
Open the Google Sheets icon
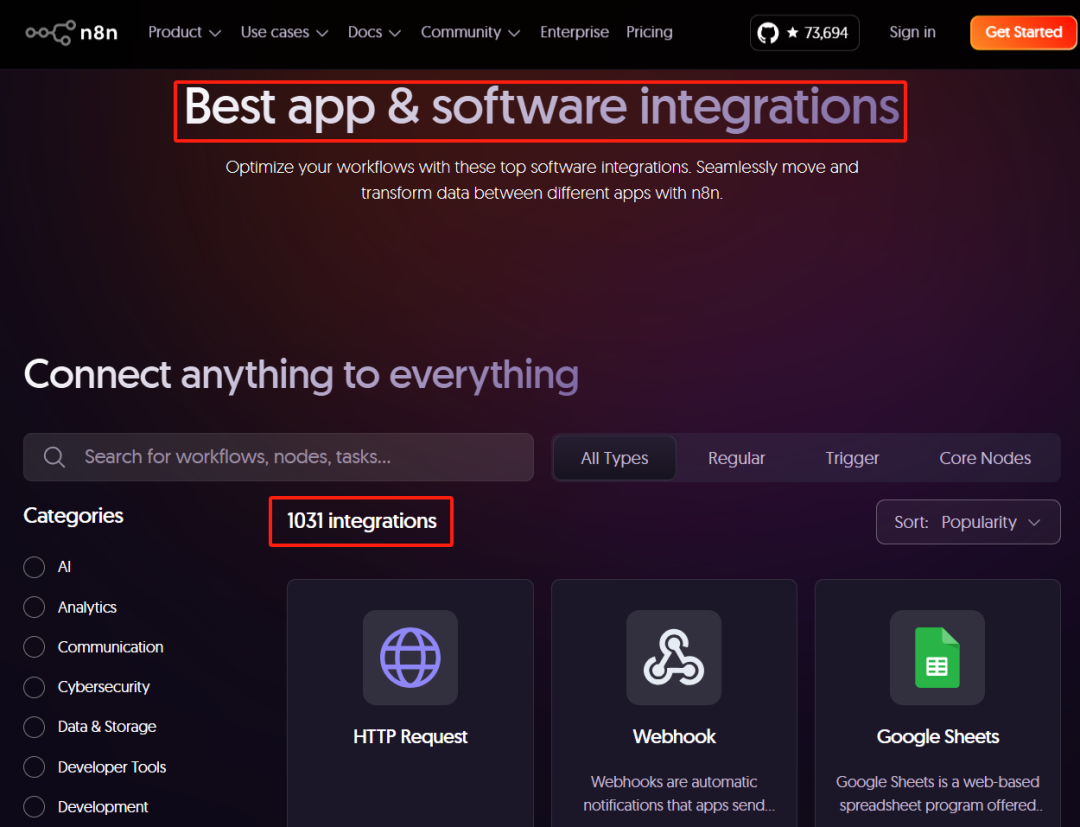937,658
